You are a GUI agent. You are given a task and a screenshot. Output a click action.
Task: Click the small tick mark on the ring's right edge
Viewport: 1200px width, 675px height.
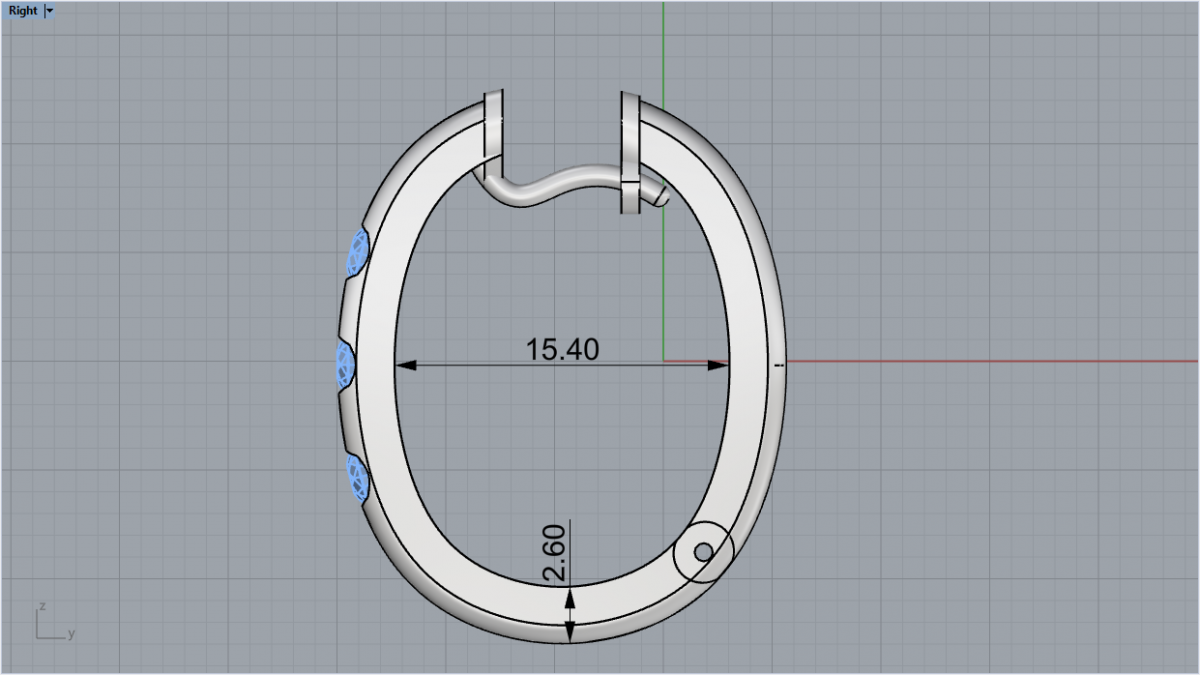pos(779,366)
